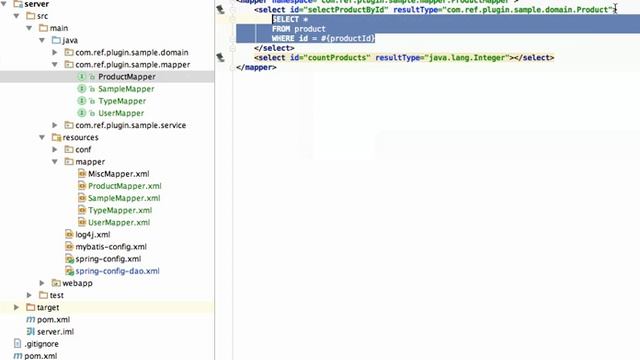Collapse the mapper resources folder arrow
The width and height of the screenshot is (640, 360).
pyautogui.click(x=55, y=162)
